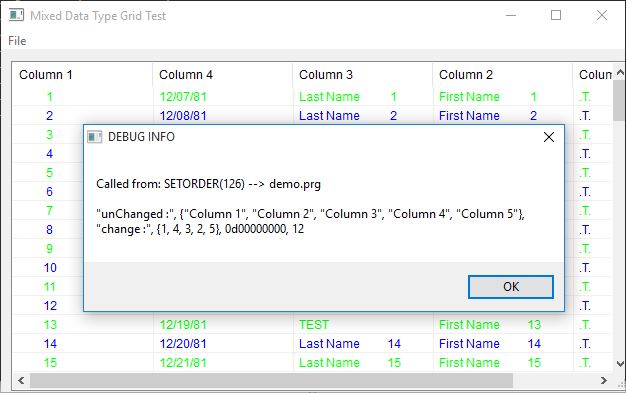
Task: Select row number 13 in Column 1
Action: coord(50,325)
